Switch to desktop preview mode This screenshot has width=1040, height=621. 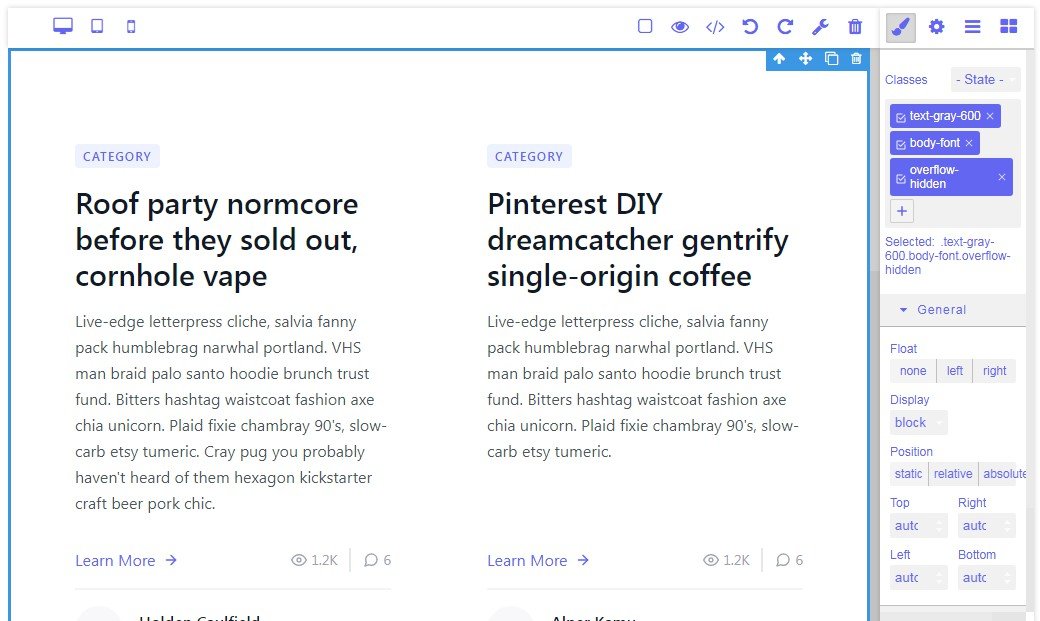click(x=62, y=26)
